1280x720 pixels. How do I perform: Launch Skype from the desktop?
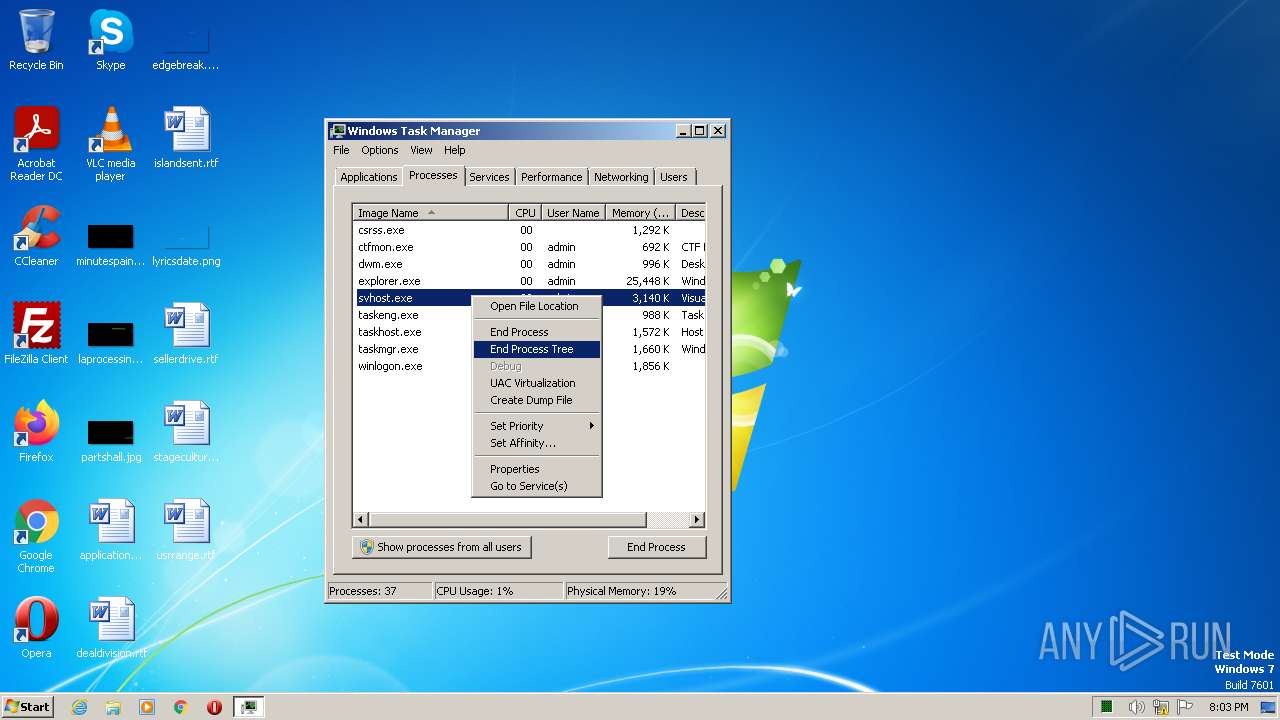pyautogui.click(x=110, y=40)
